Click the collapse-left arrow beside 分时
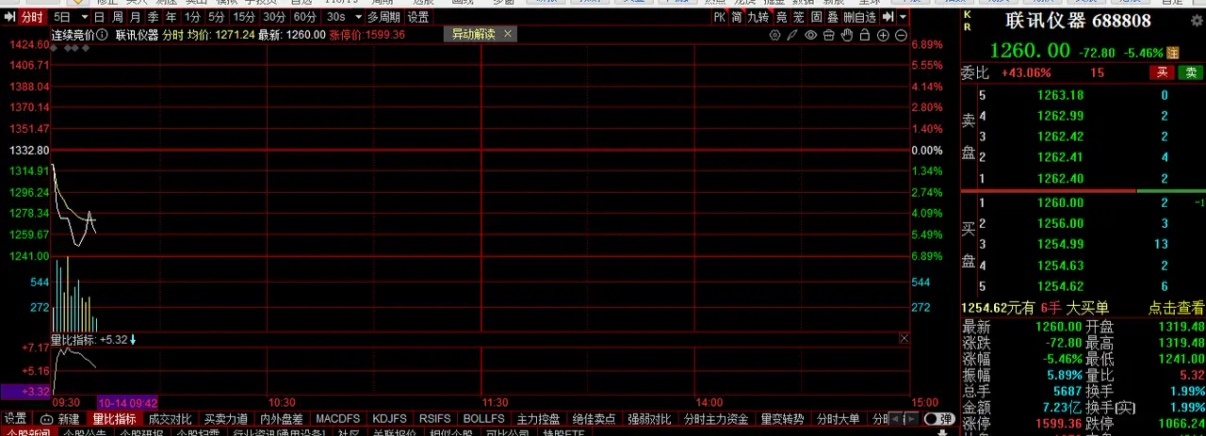The image size is (1206, 436). pyautogui.click(x=9, y=17)
